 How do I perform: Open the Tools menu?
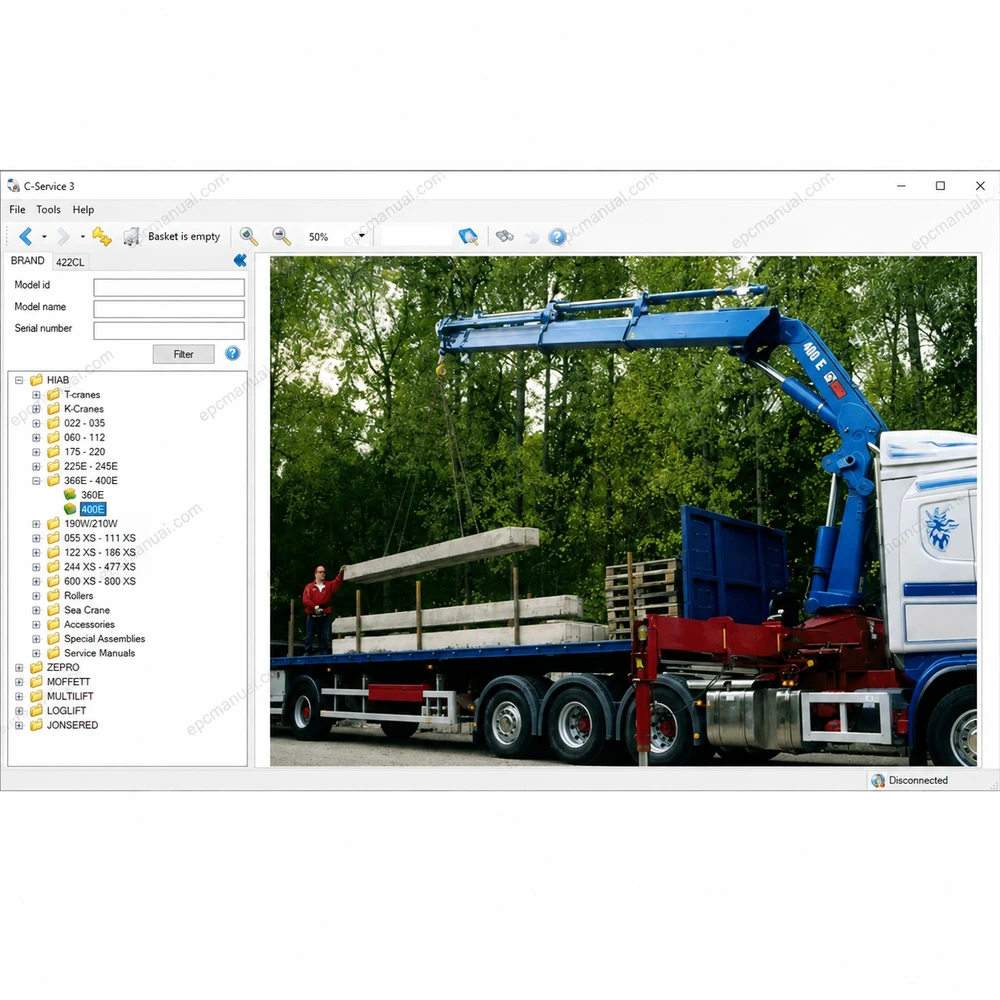point(48,209)
